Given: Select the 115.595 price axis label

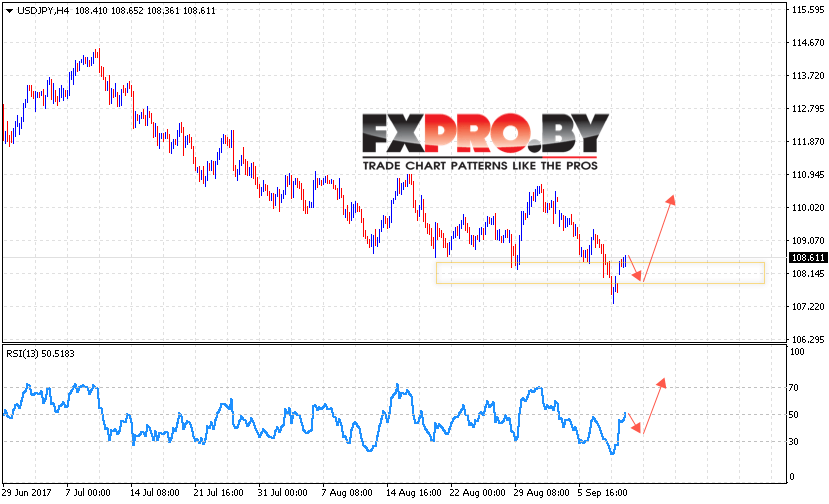Looking at the screenshot, I should [x=808, y=10].
